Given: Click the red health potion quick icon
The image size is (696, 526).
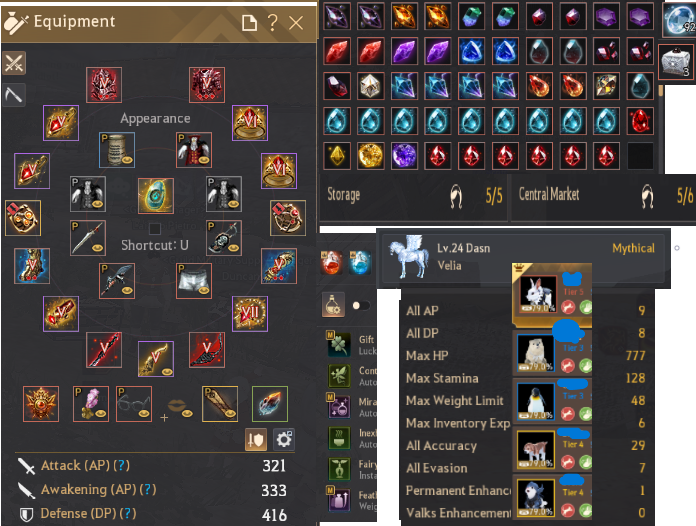Looking at the screenshot, I should pyautogui.click(x=332, y=262).
